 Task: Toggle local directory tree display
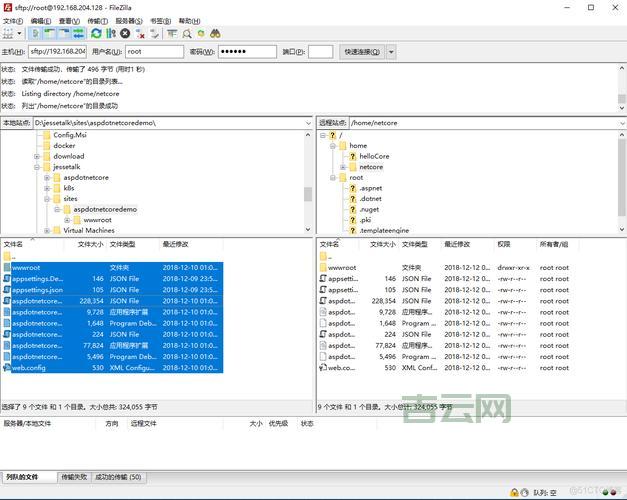48,33
